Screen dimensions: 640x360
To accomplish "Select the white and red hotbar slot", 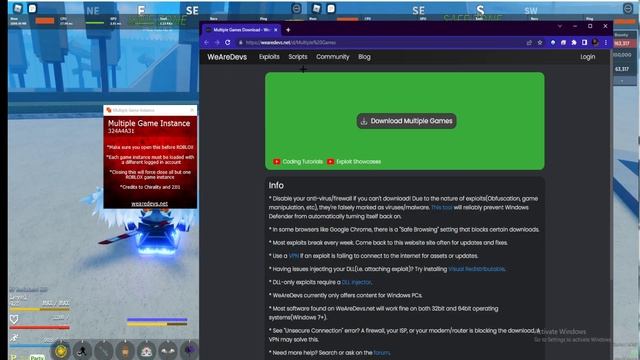I will [x=146, y=351].
